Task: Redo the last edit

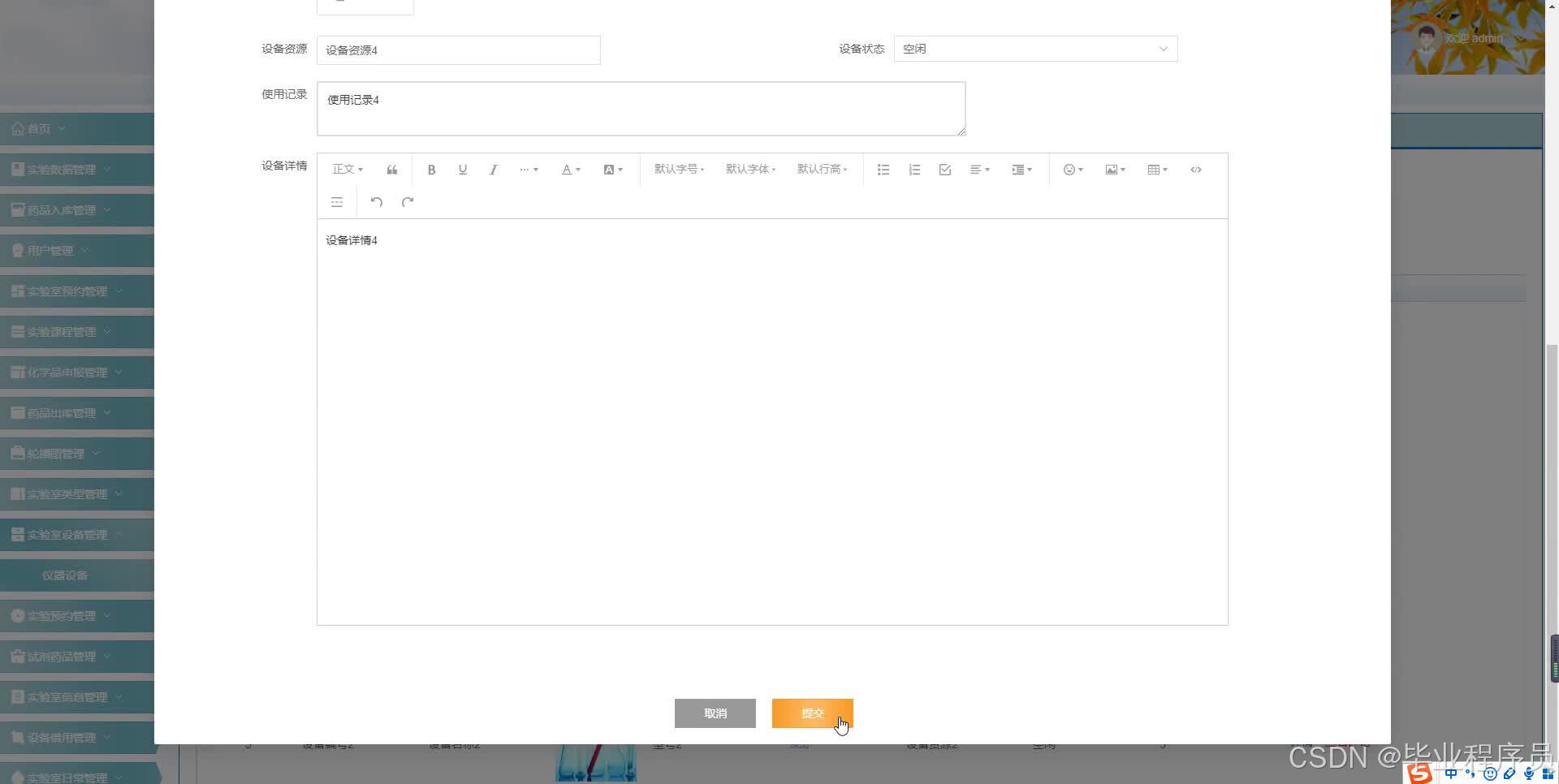Action: 408,202
